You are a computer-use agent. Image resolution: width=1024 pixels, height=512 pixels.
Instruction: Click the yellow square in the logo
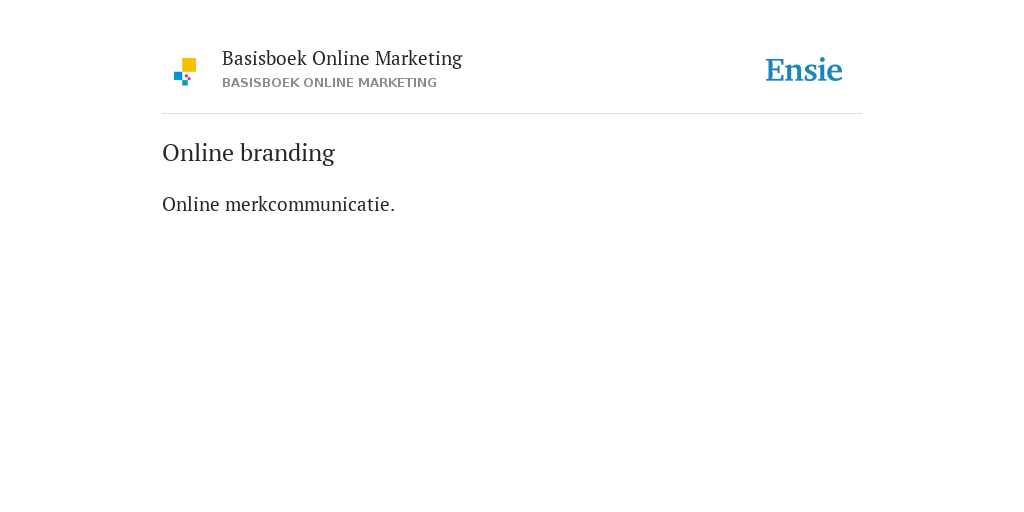[189, 65]
